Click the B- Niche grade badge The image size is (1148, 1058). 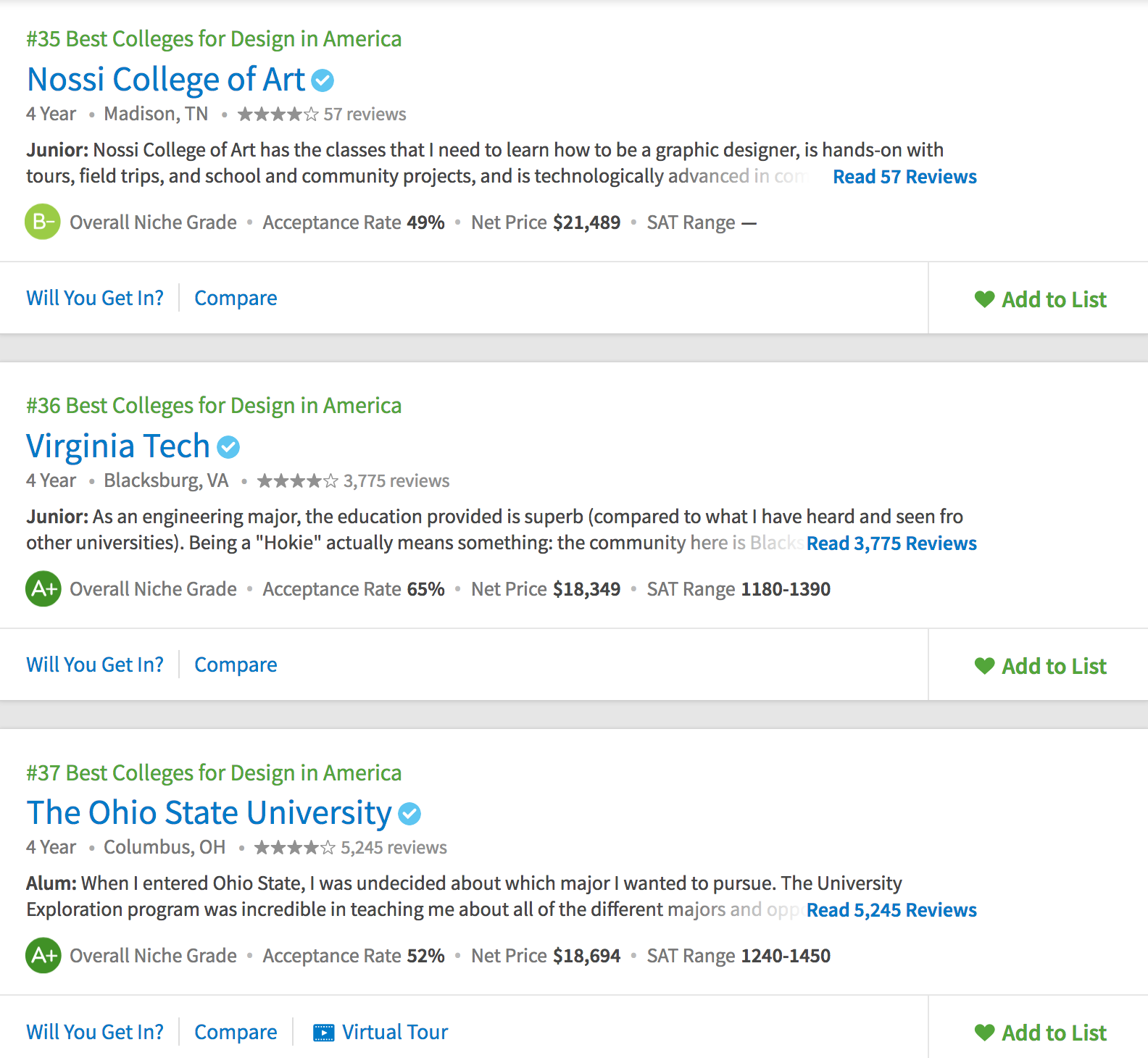click(x=43, y=222)
